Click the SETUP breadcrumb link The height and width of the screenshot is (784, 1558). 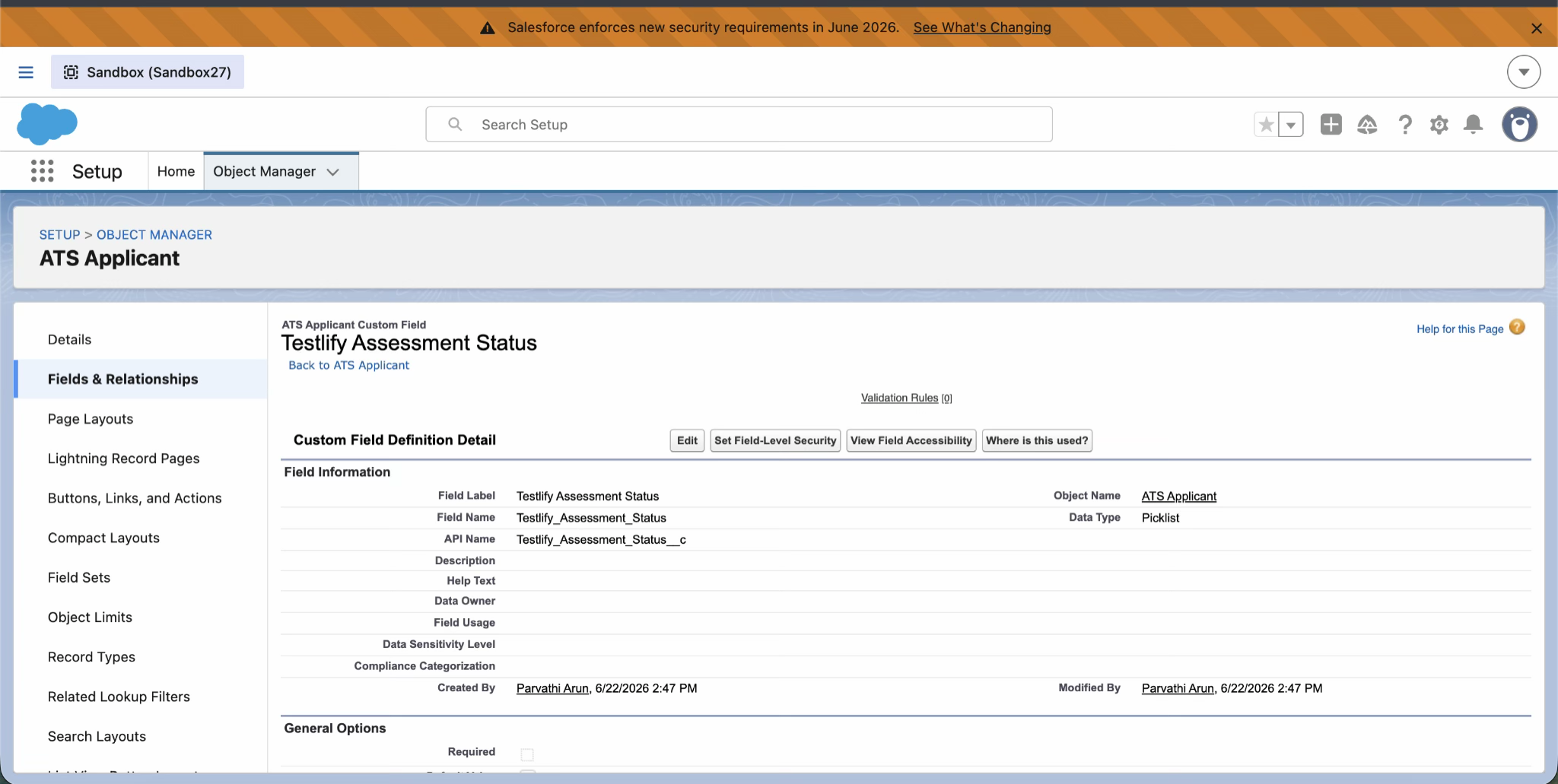click(59, 235)
